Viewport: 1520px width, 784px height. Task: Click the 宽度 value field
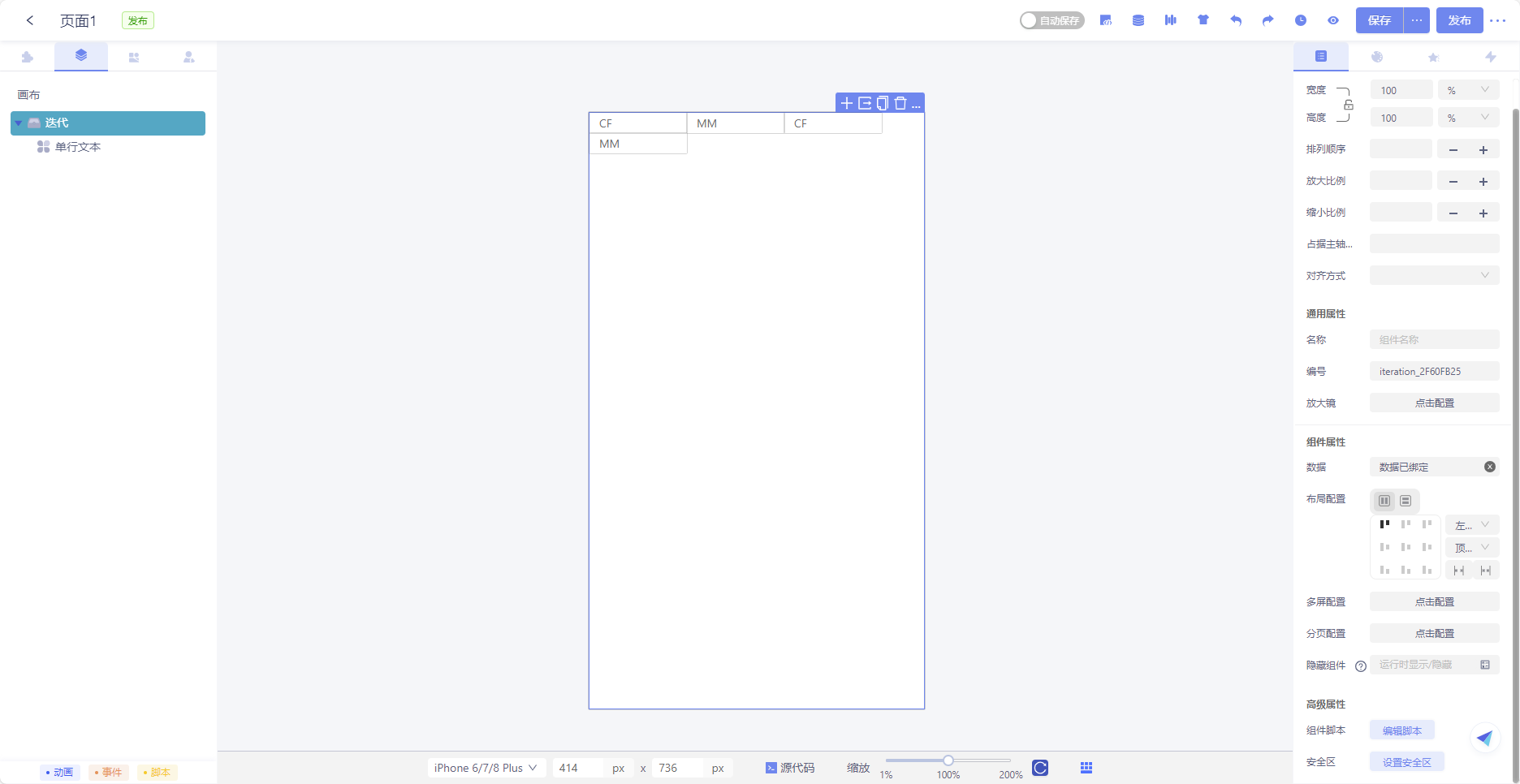point(1401,90)
